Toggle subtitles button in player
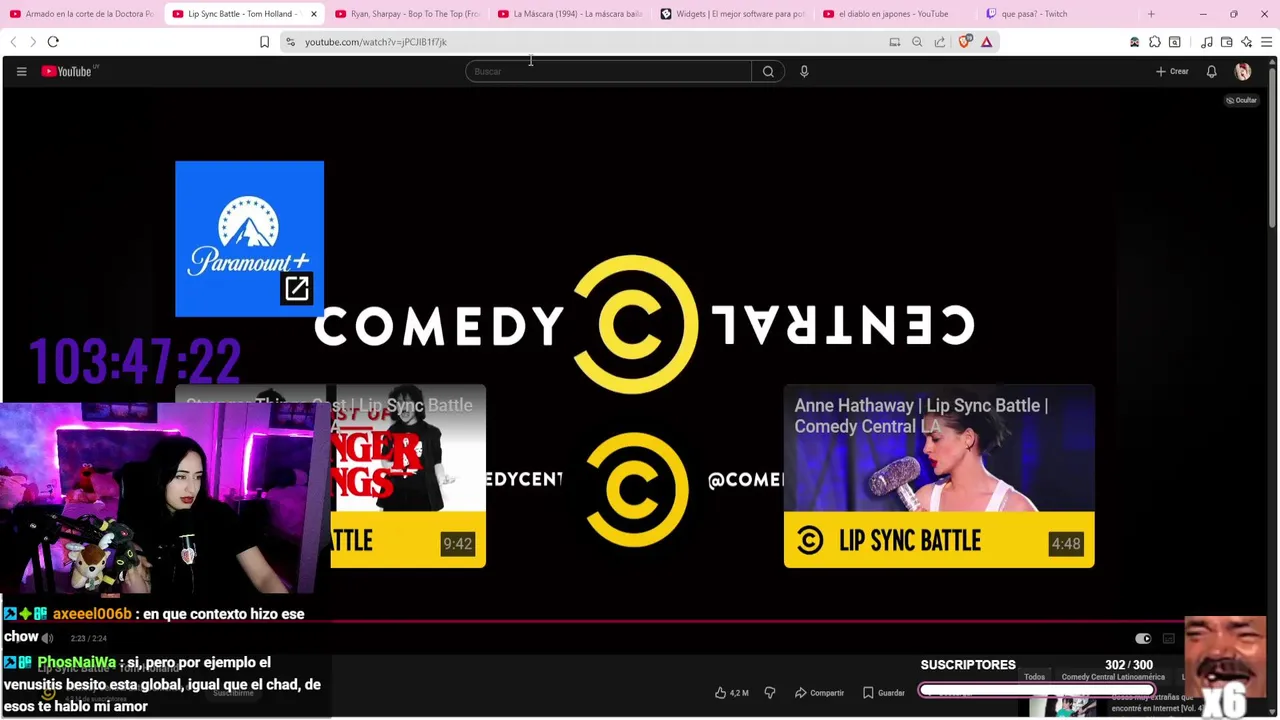Screen dimensions: 1280x720 coord(1169,639)
